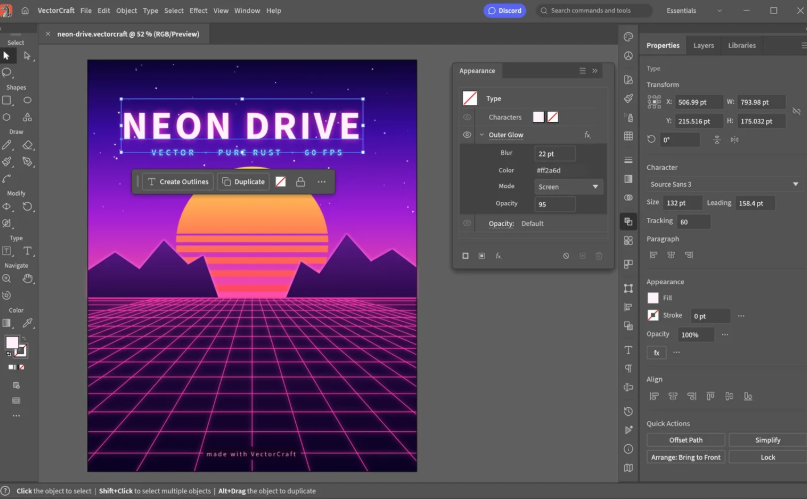This screenshot has width=807, height=499.
Task: Toggle Outer Glow effect visibility eye
Action: coord(467,135)
